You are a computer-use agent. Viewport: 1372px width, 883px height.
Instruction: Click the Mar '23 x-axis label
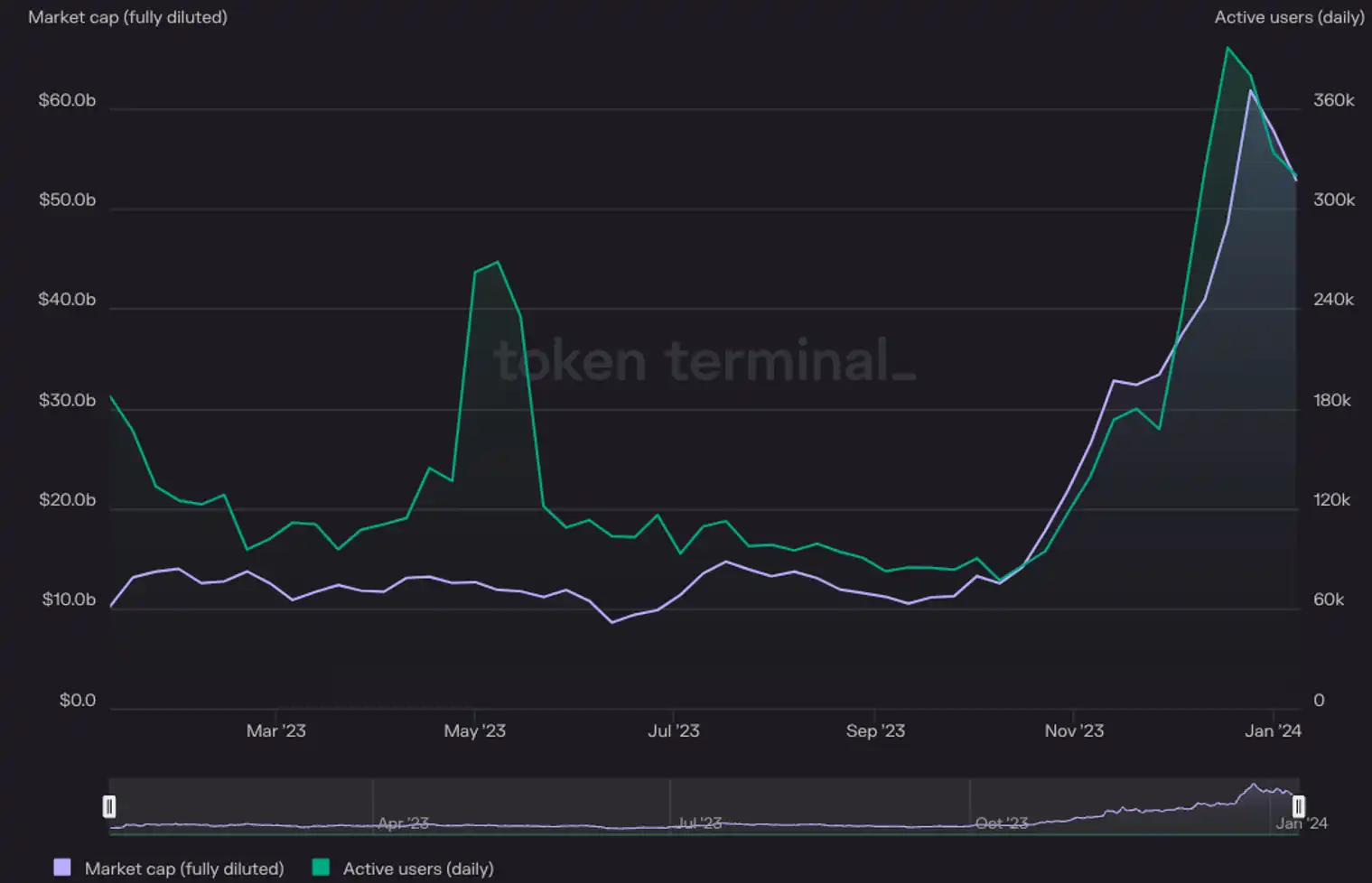276,731
